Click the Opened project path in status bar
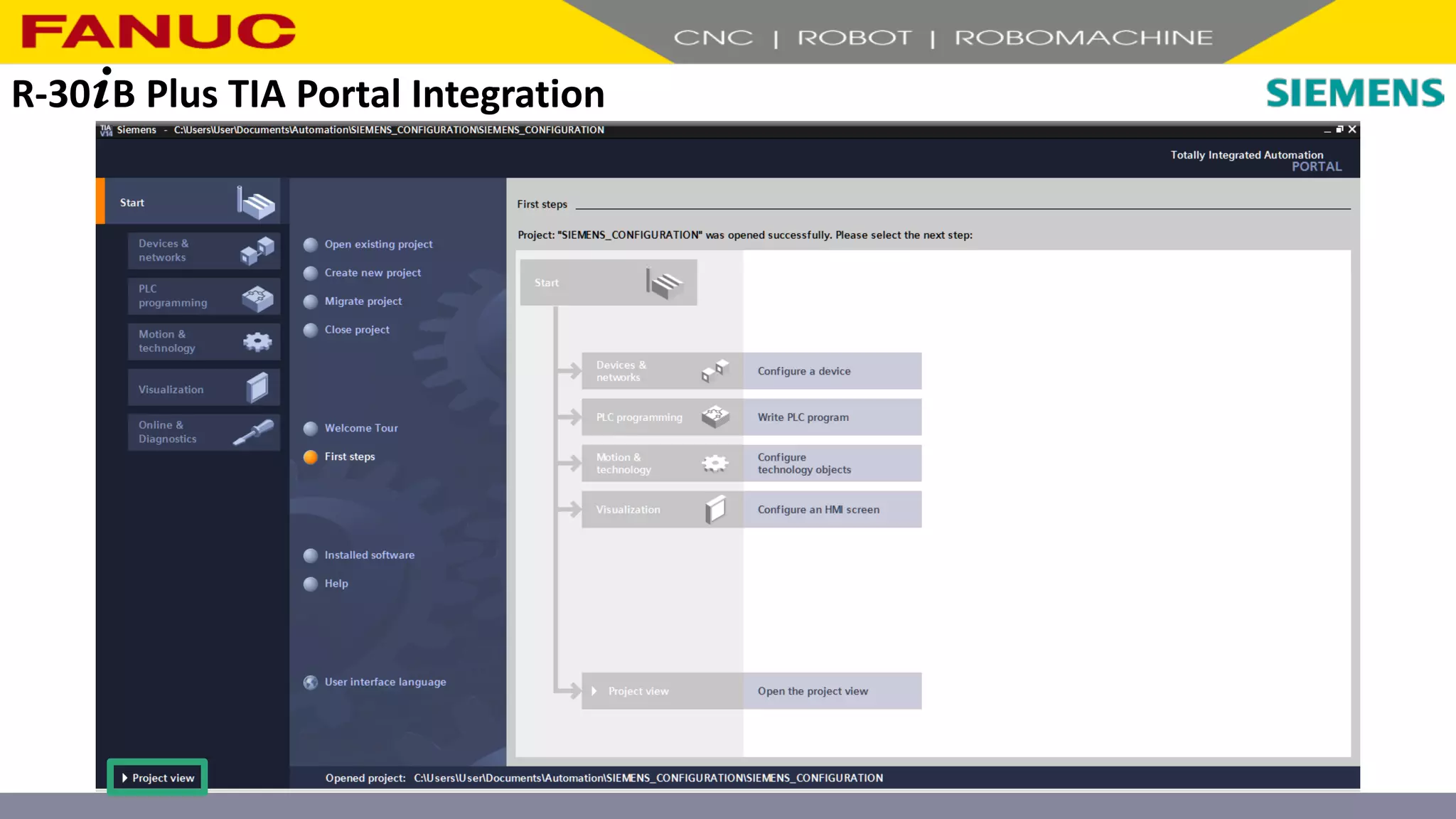The image size is (1456, 819). (x=648, y=778)
